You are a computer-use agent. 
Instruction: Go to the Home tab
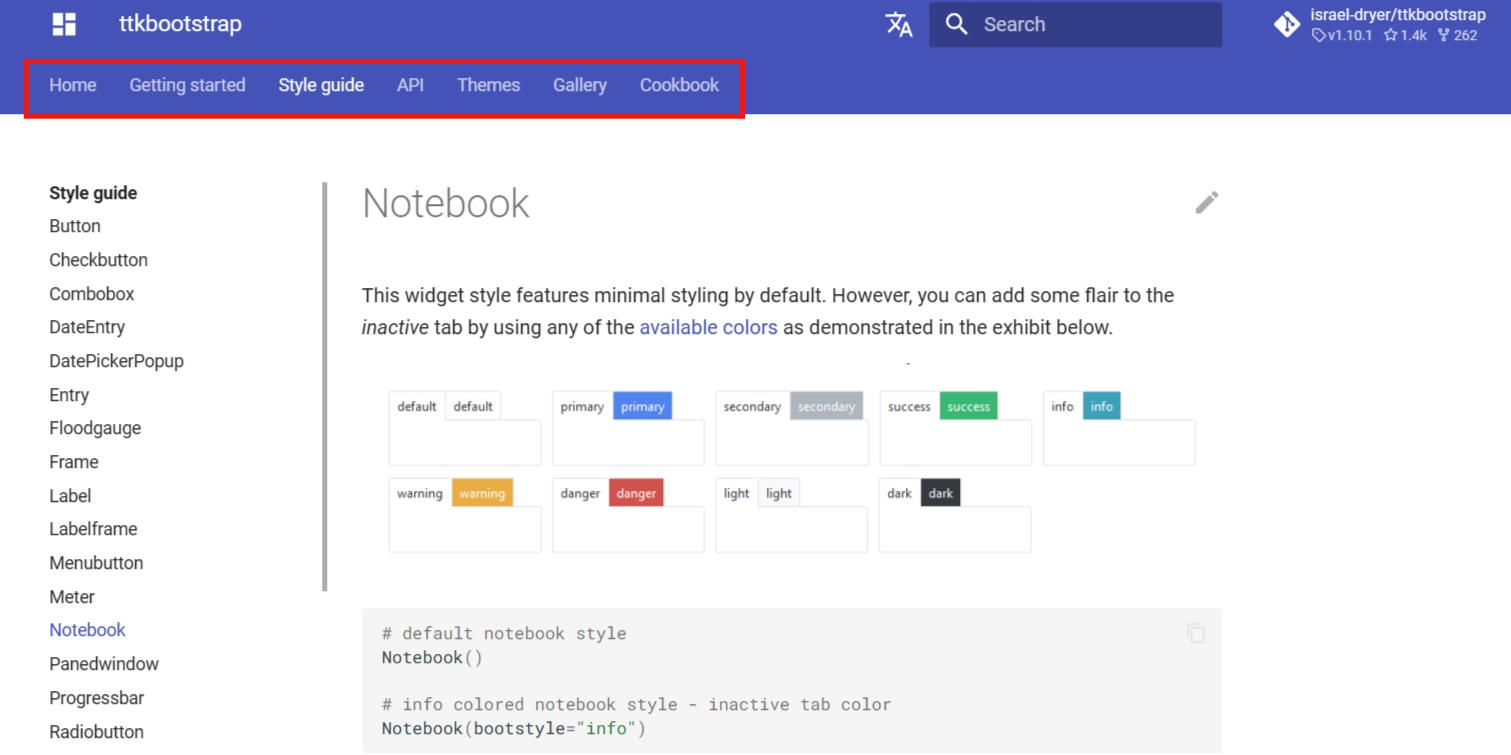73,85
